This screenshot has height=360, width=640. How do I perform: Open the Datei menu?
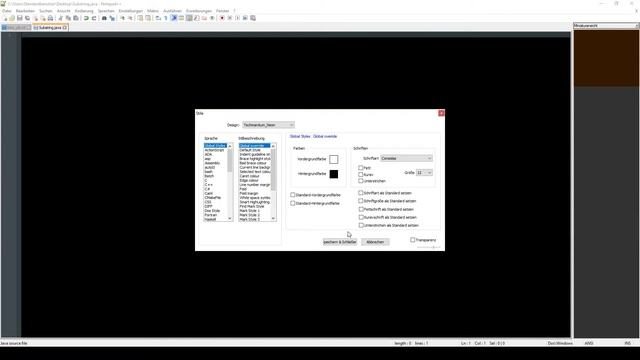click(x=7, y=11)
